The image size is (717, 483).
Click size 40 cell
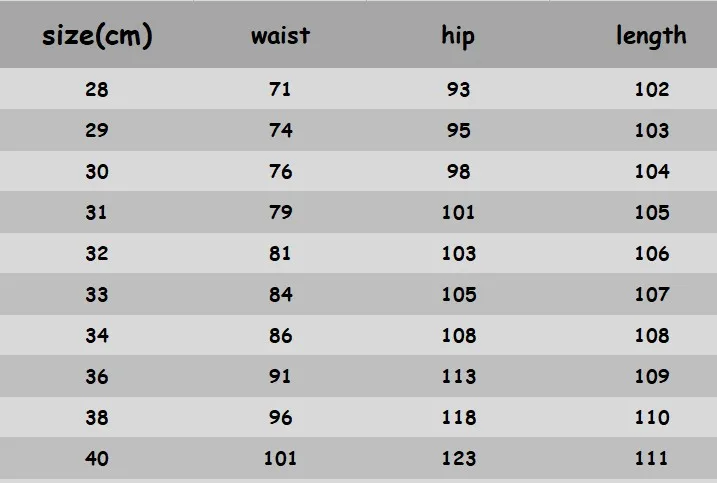point(96,458)
